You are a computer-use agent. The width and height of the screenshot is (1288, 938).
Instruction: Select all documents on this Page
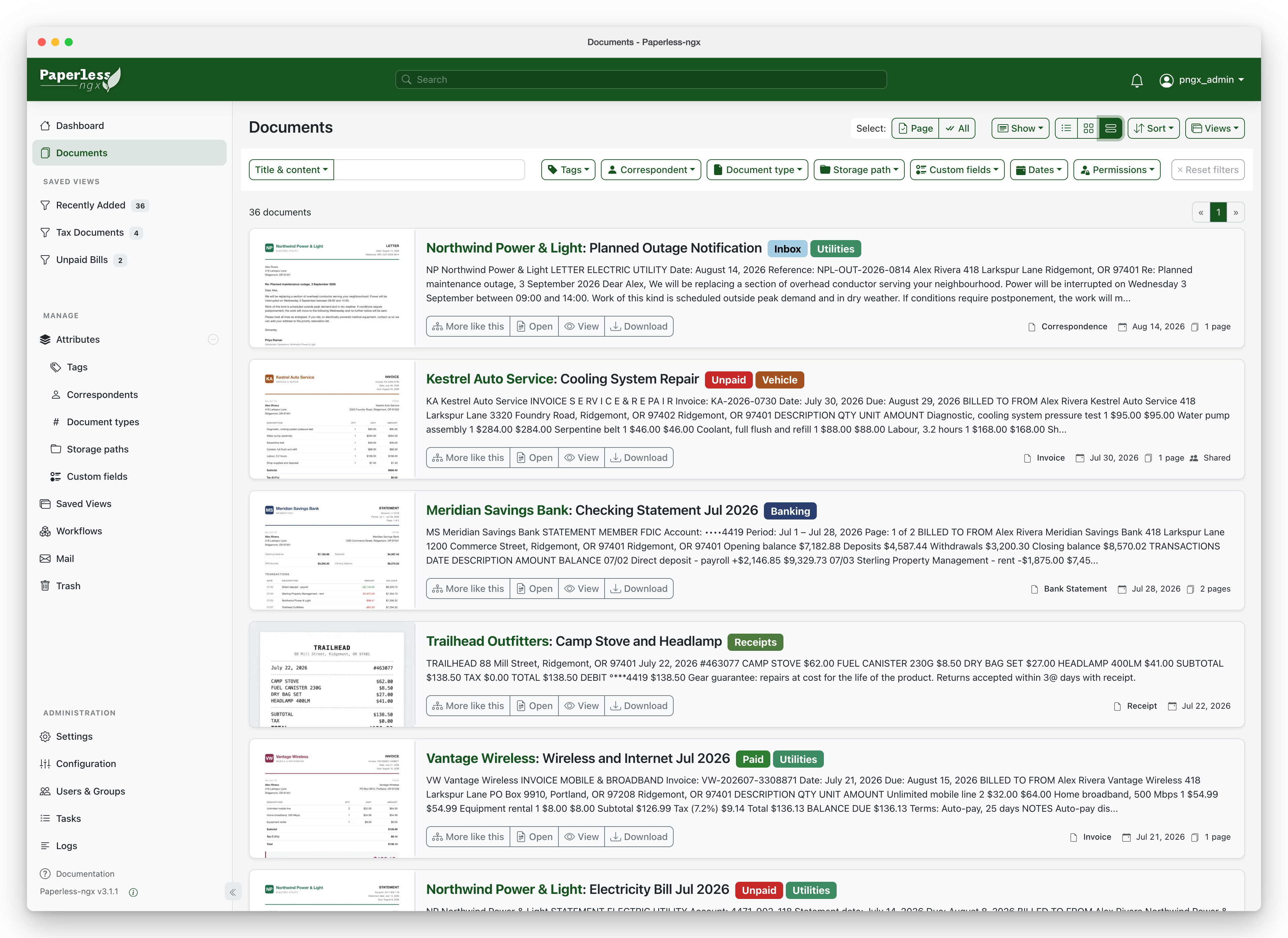[x=915, y=128]
